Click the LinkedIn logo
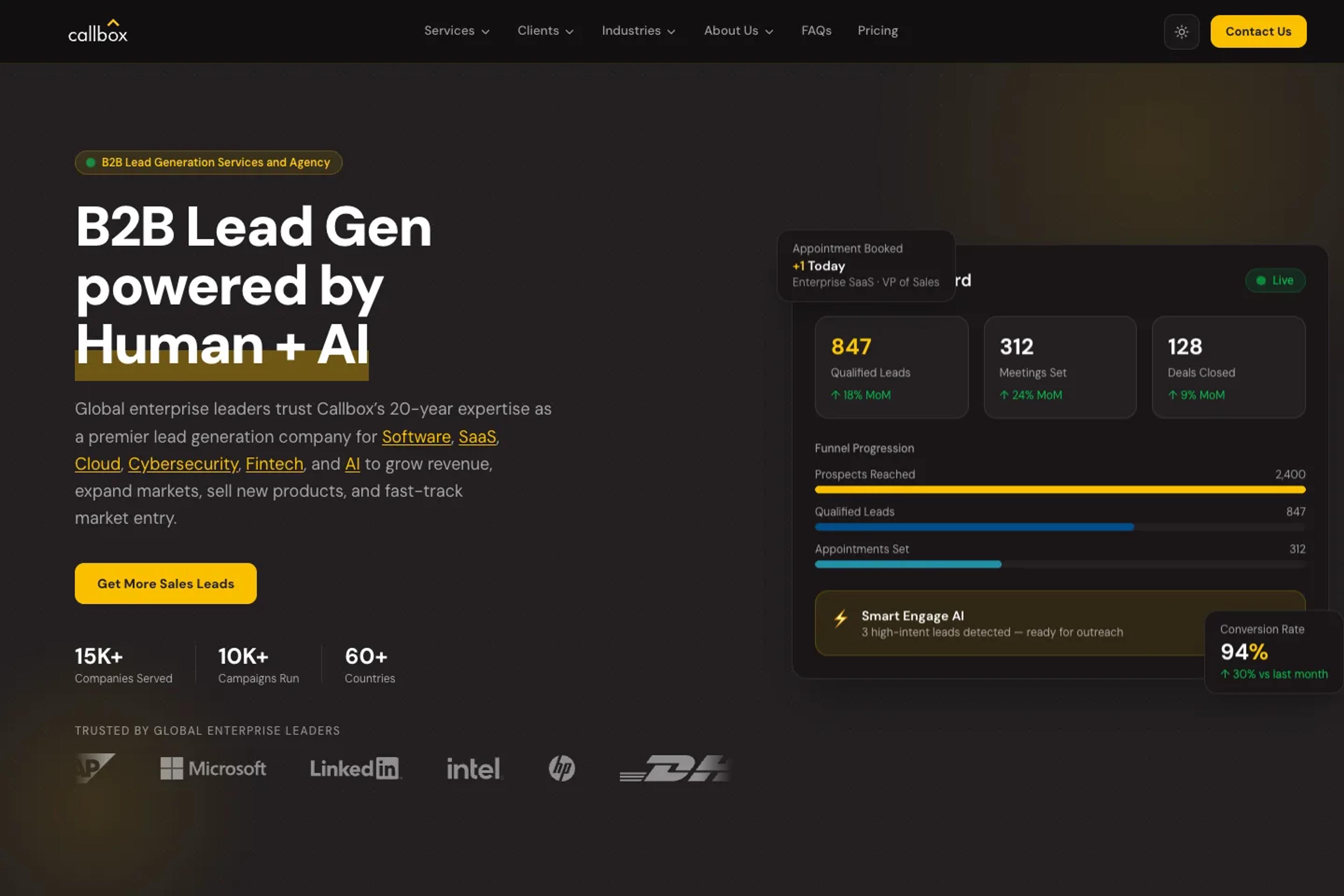The height and width of the screenshot is (896, 1344). point(356,769)
